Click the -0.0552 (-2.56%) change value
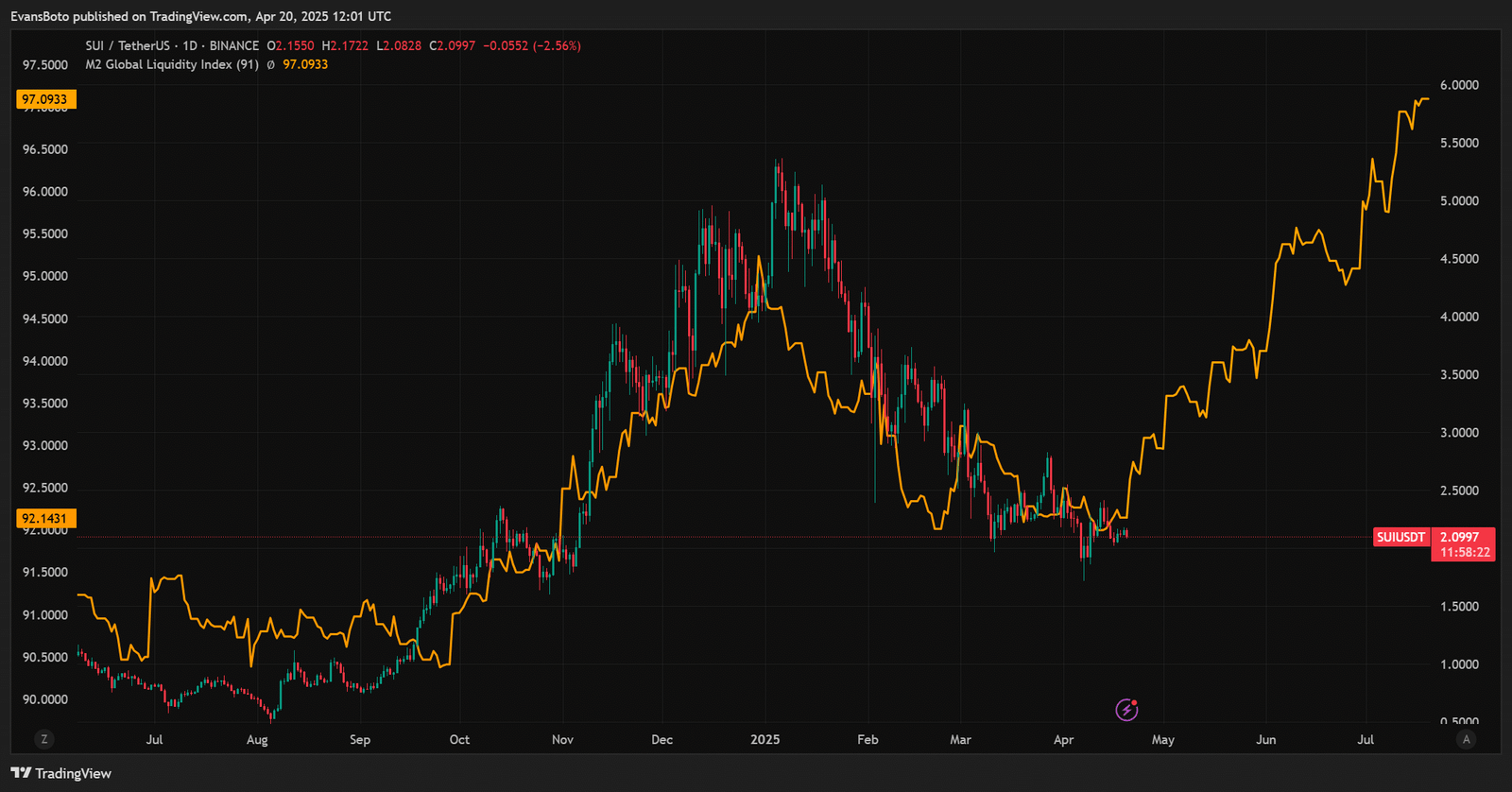The height and width of the screenshot is (792, 1512). pos(532,45)
